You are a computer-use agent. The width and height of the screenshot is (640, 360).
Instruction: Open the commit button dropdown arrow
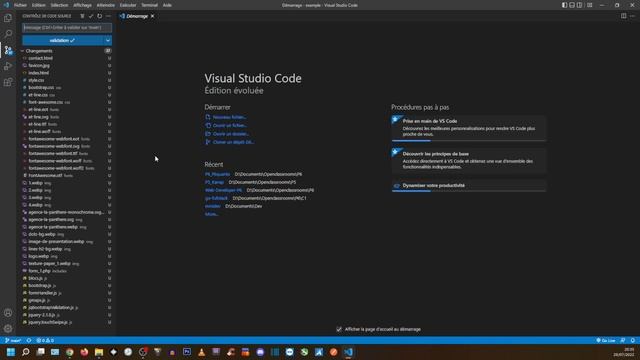[x=108, y=40]
